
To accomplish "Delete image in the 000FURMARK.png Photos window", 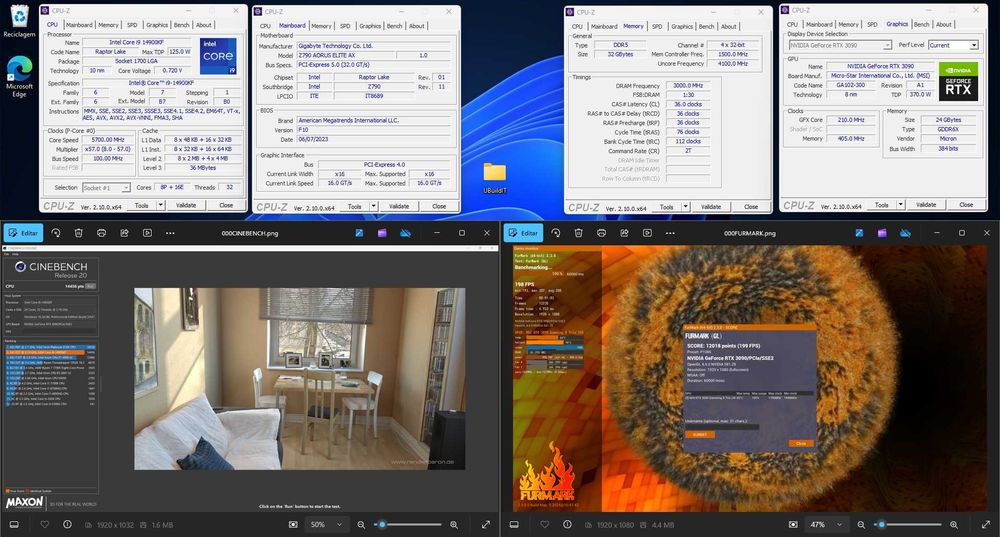I will [x=578, y=233].
